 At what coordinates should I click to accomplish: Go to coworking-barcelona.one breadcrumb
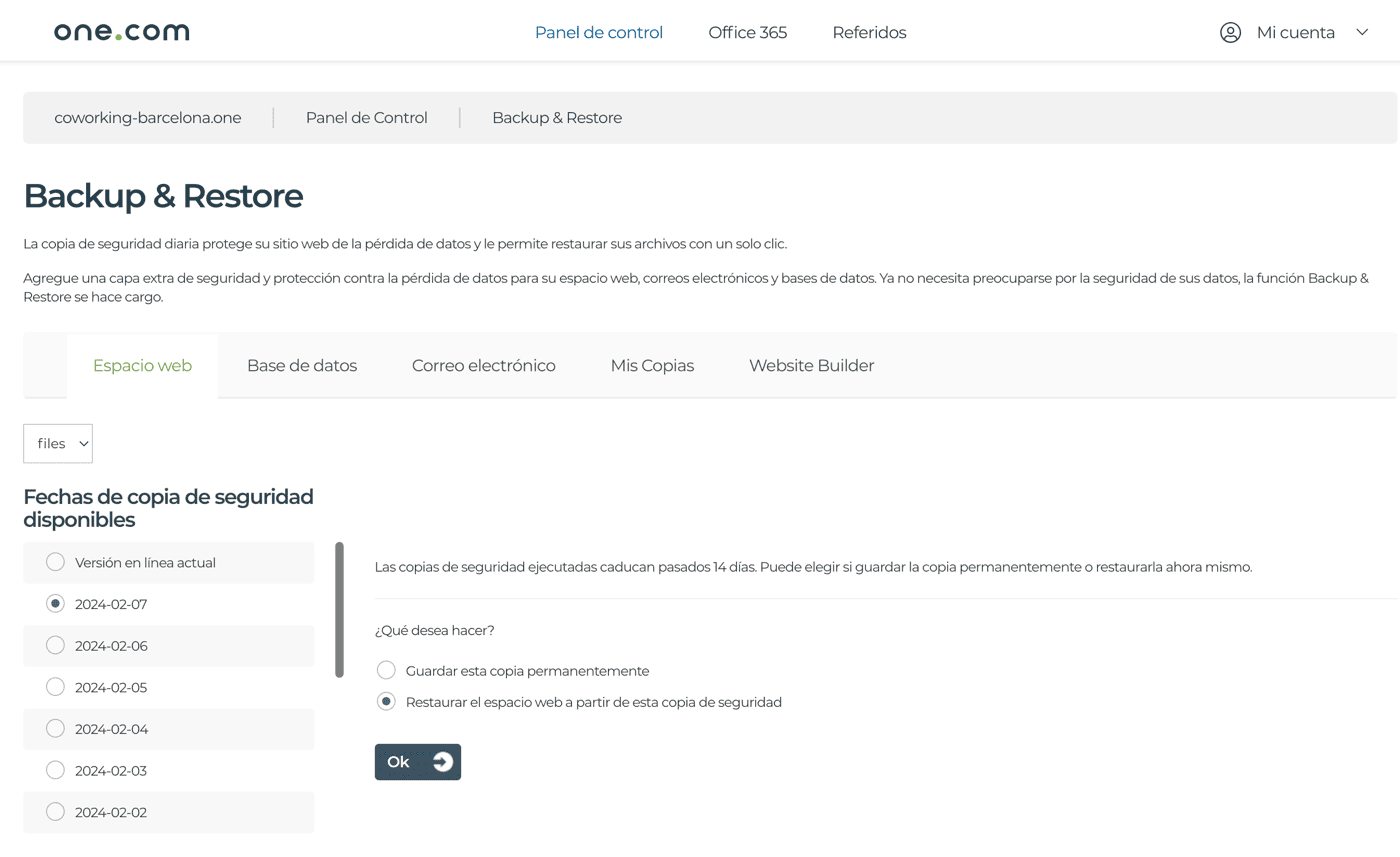click(148, 117)
